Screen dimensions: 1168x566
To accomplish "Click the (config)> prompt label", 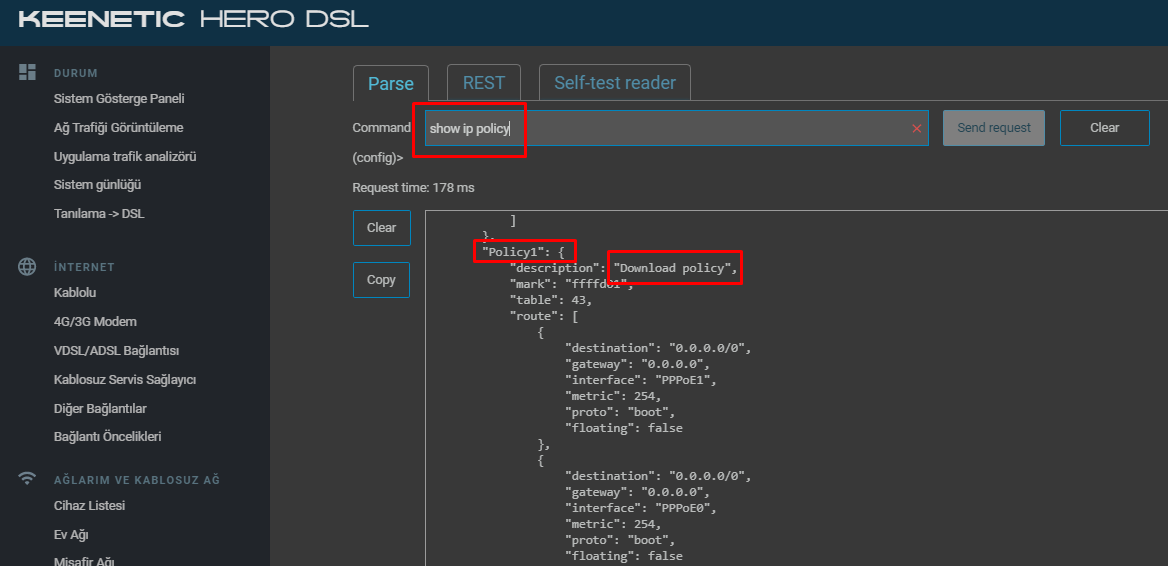I will point(378,158).
